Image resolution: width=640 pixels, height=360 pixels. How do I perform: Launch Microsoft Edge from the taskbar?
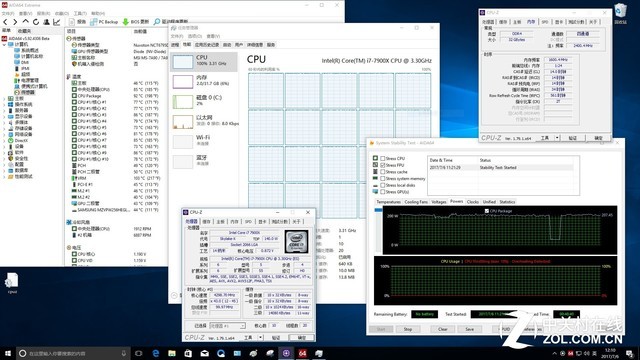point(156,353)
